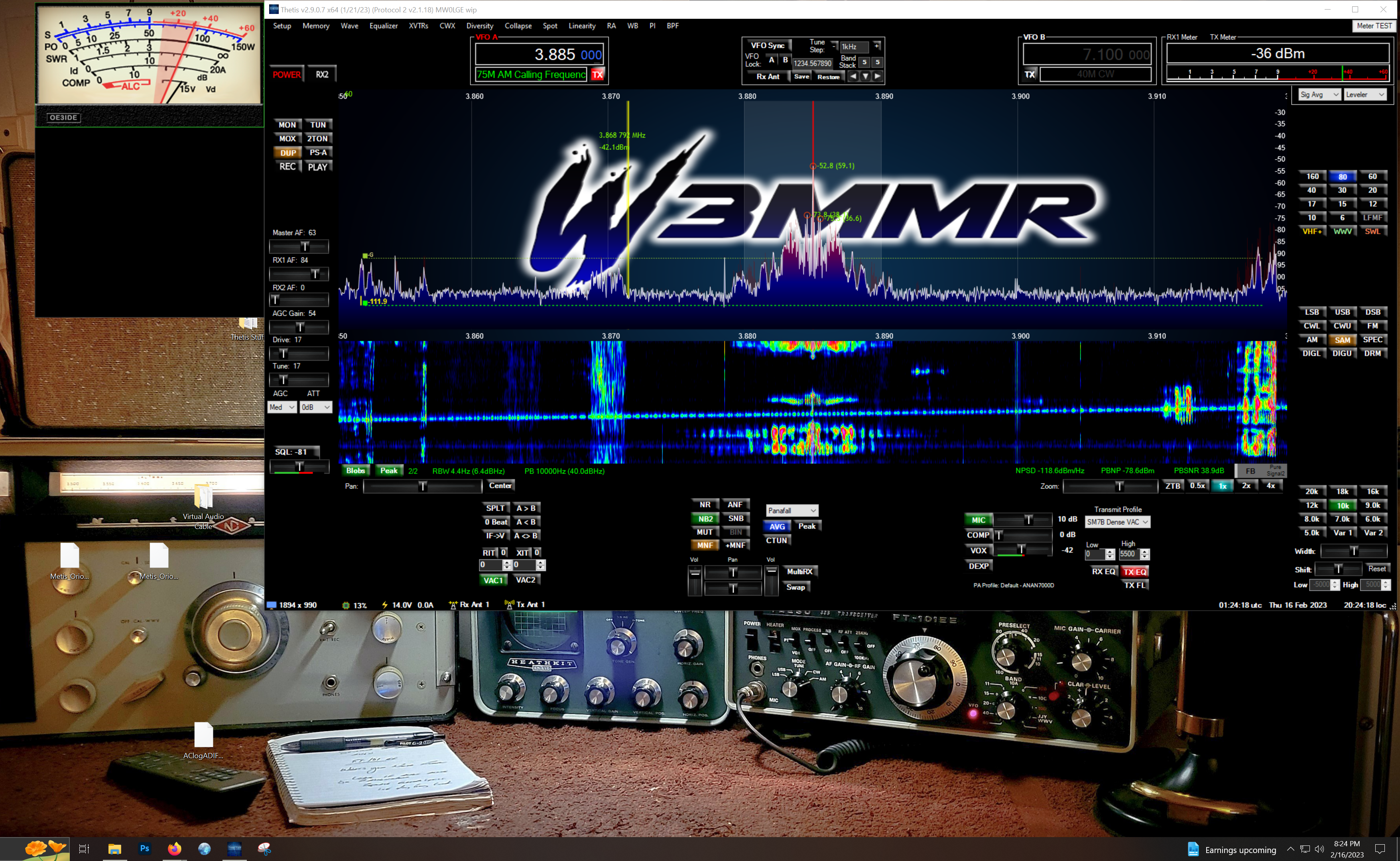Viewport: 1400px width, 861px height.
Task: Click the Tx Ant 1 tower icon
Action: [509, 604]
